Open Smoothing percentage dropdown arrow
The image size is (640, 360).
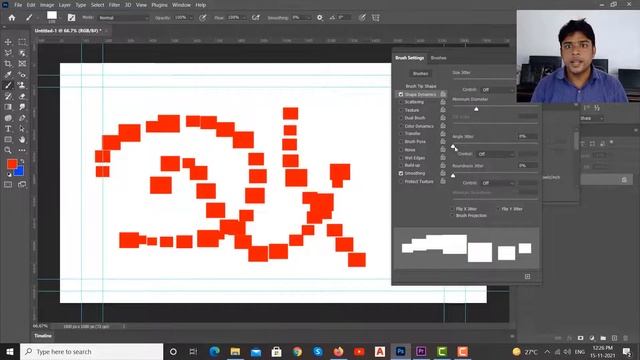308,18
